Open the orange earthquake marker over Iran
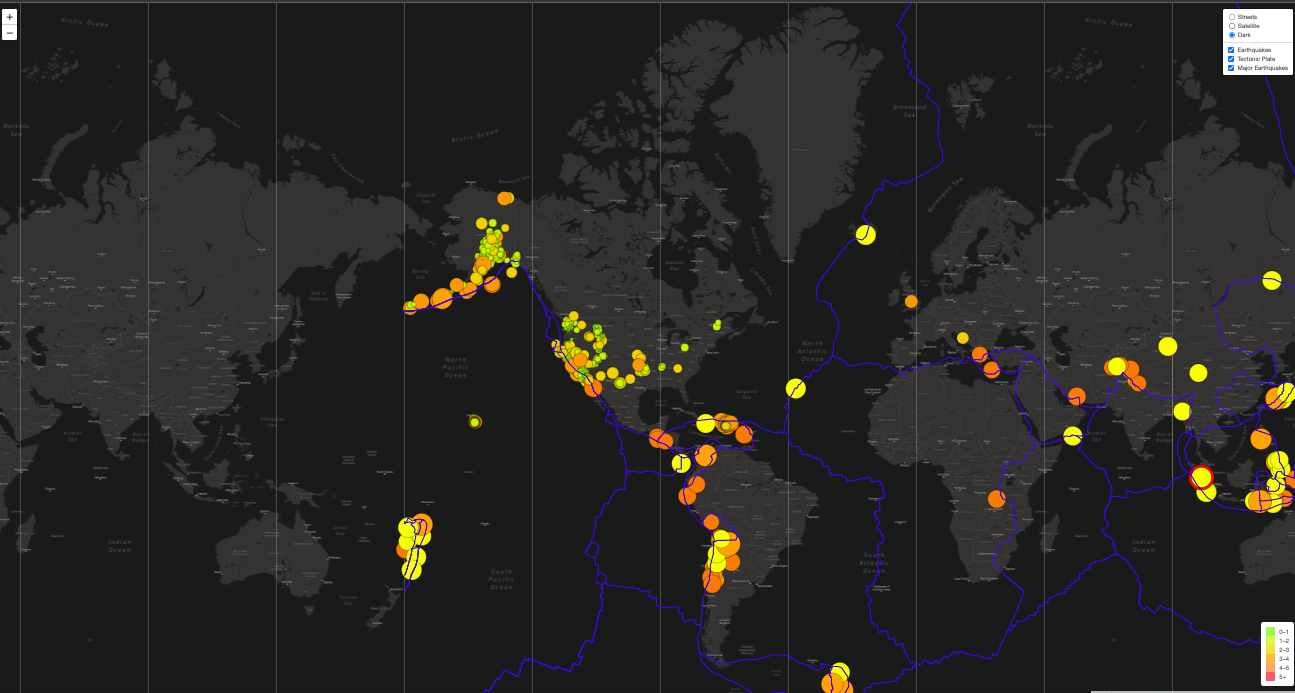Screen dimensions: 1295x693 (1077, 396)
